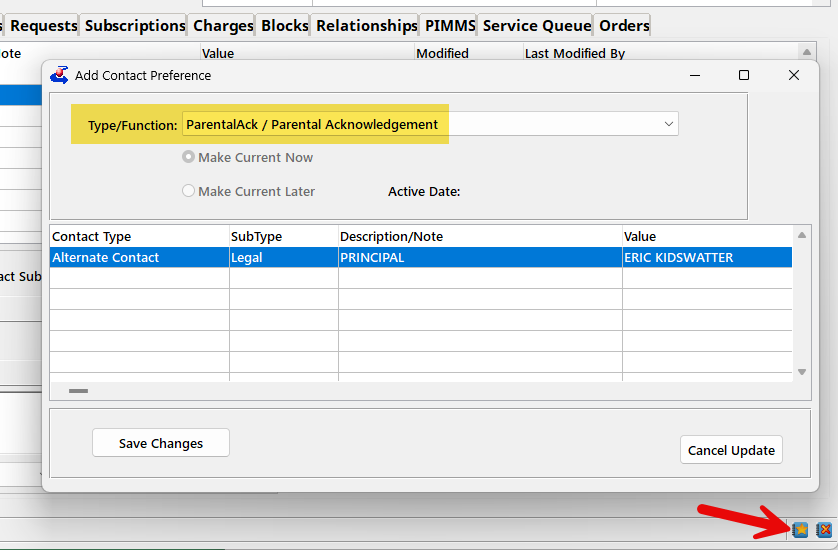The width and height of the screenshot is (838, 550).
Task: Maximize the Add Contact Preference dialog
Action: point(743,75)
